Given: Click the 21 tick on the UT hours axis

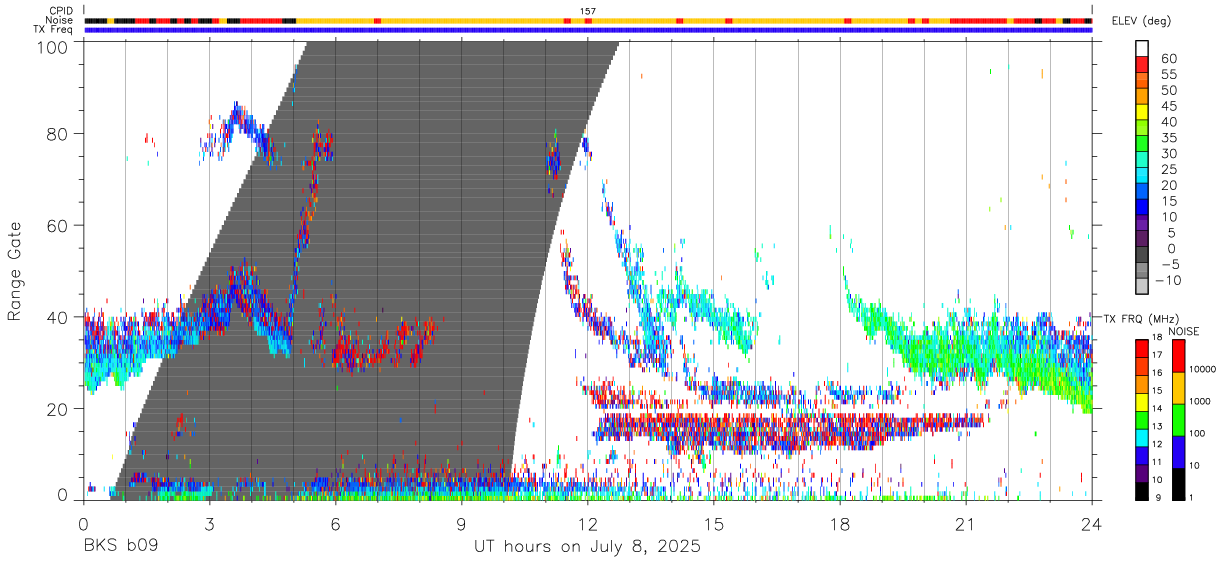Looking at the screenshot, I should tap(966, 522).
